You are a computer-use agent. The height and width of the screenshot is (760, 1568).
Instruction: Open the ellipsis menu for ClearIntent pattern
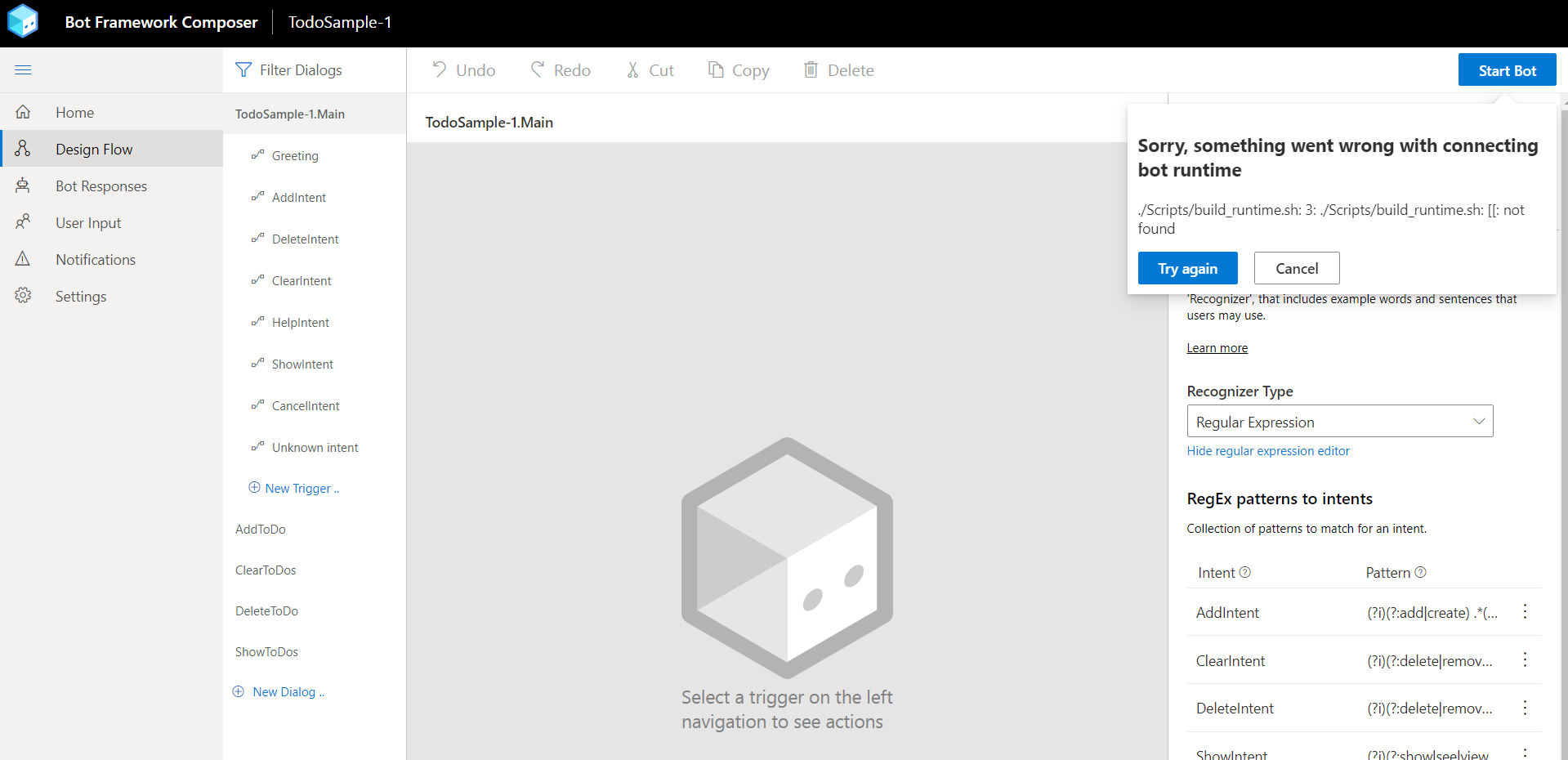(1524, 659)
